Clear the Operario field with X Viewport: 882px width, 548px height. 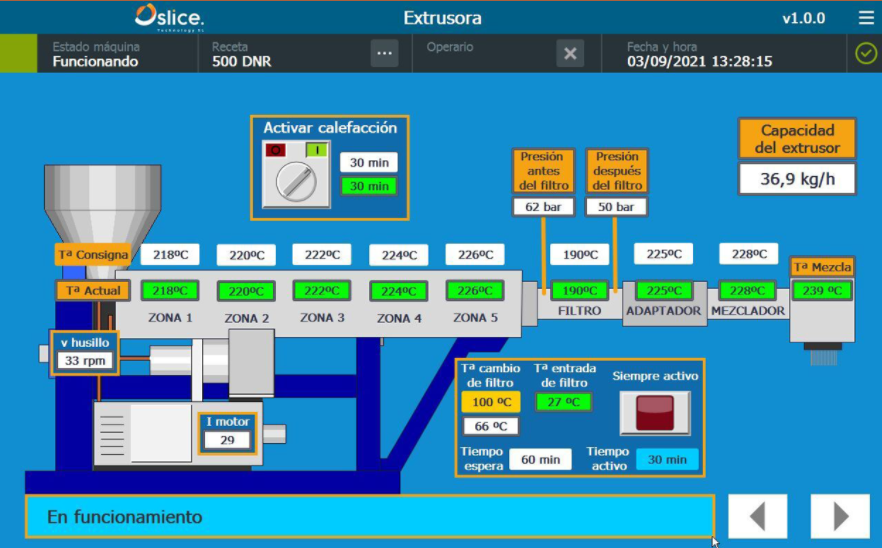[570, 54]
